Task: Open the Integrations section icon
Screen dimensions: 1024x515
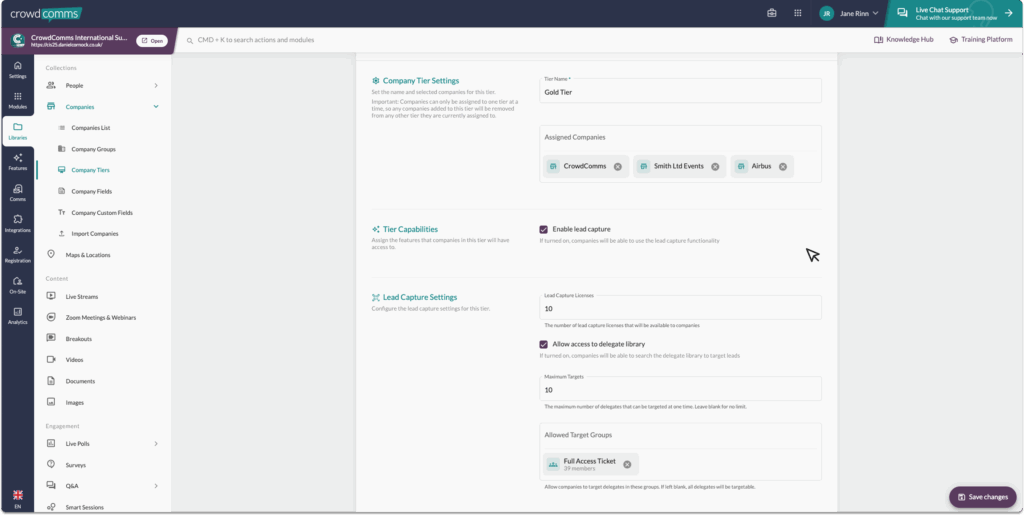Action: pos(17,223)
